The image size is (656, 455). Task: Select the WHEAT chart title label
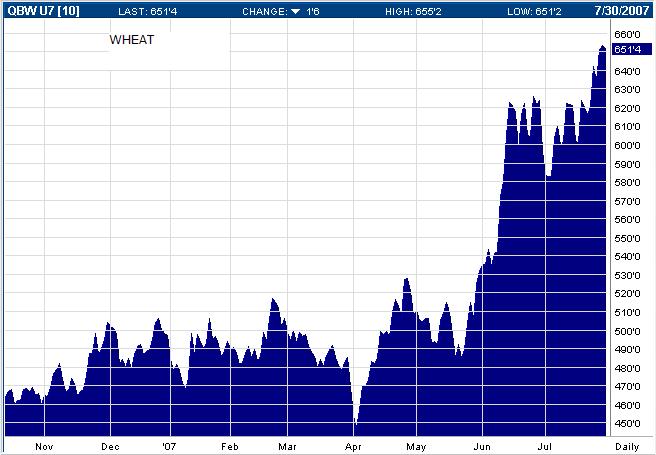click(x=125, y=39)
